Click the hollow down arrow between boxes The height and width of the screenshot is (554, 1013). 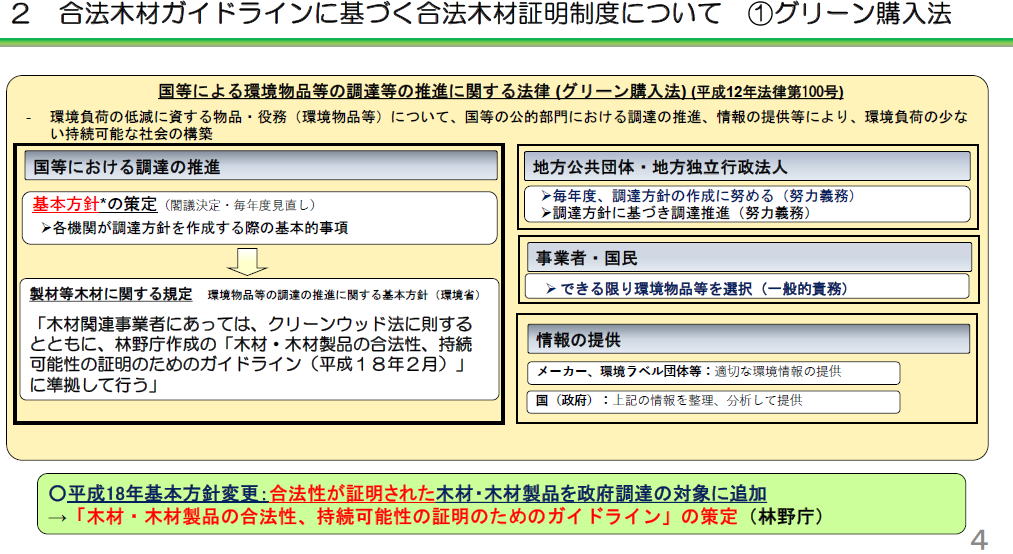pyautogui.click(x=247, y=262)
